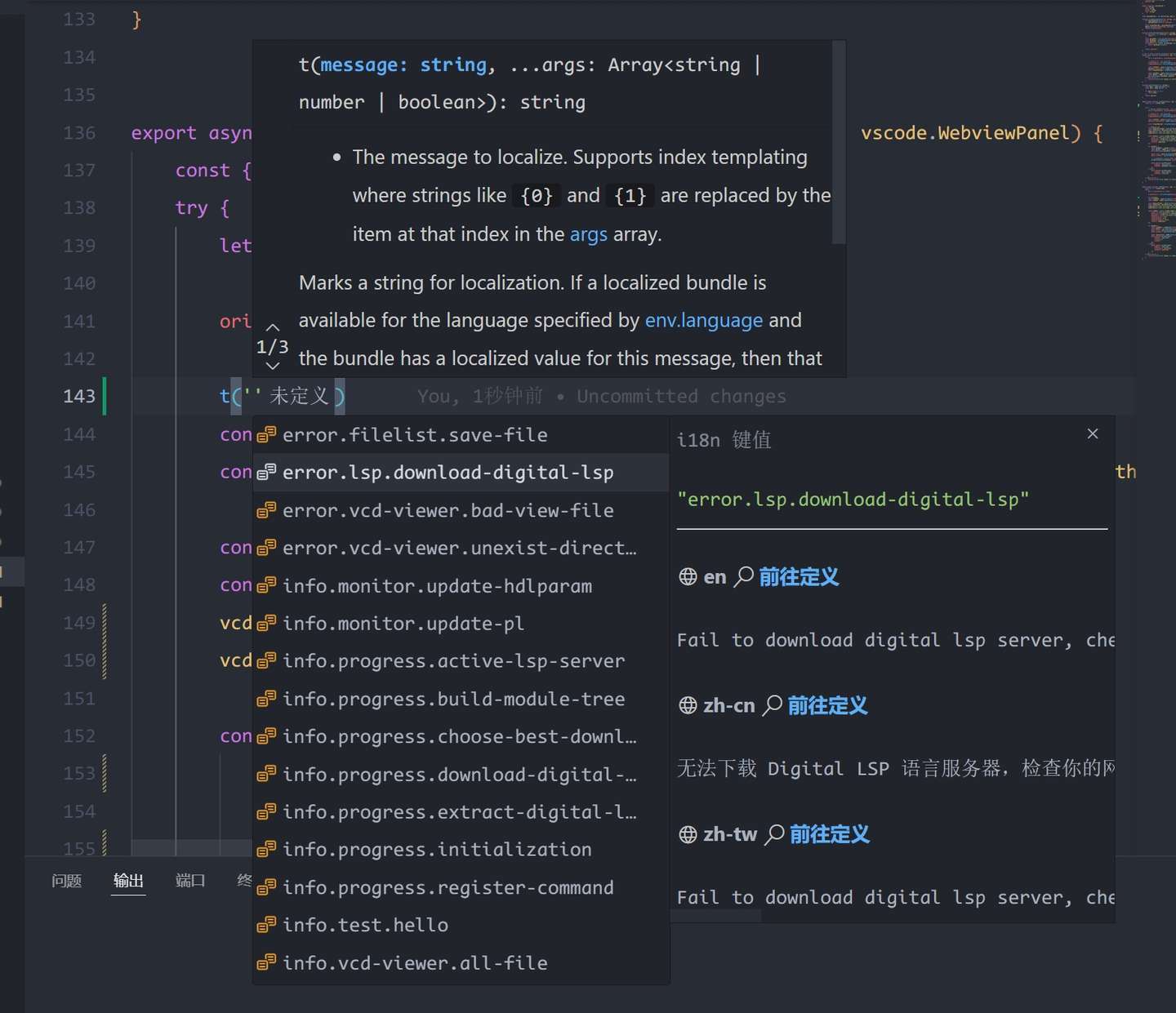Click the icon next to info.test.hello
The height and width of the screenshot is (1013, 1176).
tap(265, 924)
